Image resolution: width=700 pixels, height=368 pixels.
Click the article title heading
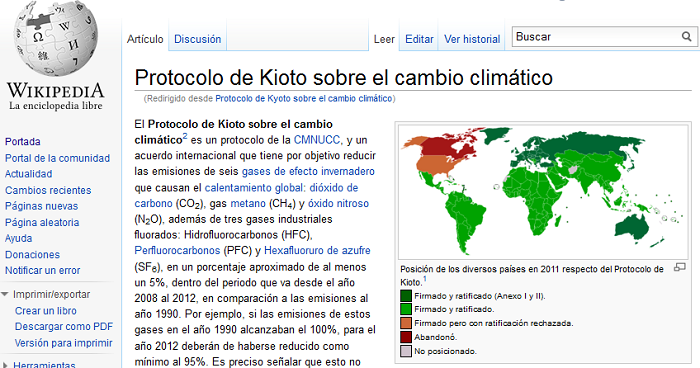(x=344, y=78)
